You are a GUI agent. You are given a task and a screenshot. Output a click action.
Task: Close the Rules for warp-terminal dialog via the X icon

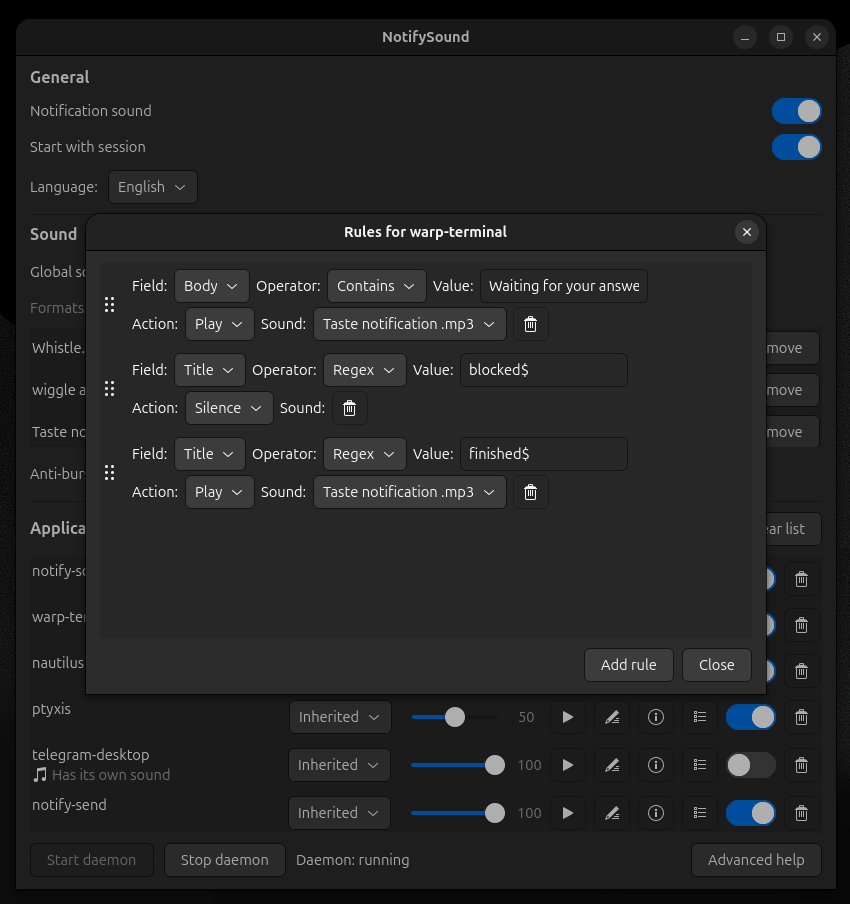747,232
